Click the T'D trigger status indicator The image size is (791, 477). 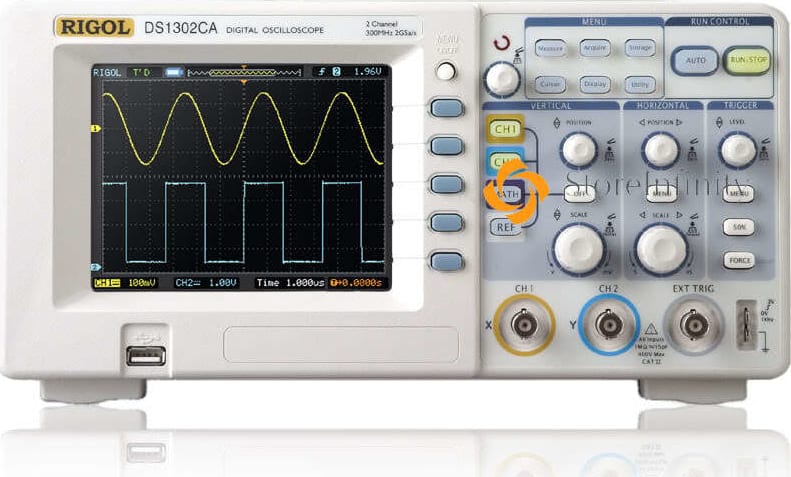click(141, 73)
